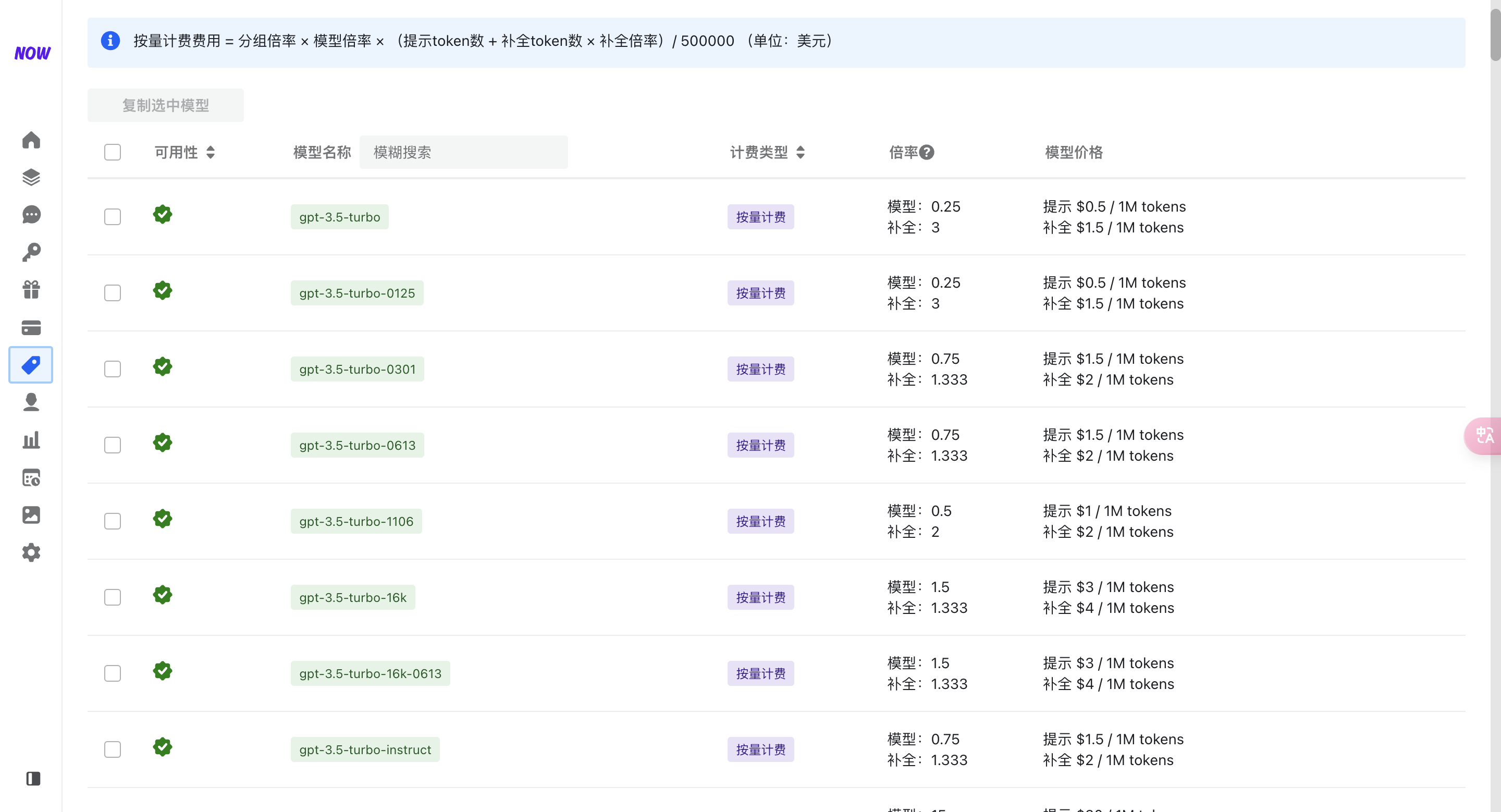Check the gpt-3.5-turbo-0125 row checkbox

point(113,293)
